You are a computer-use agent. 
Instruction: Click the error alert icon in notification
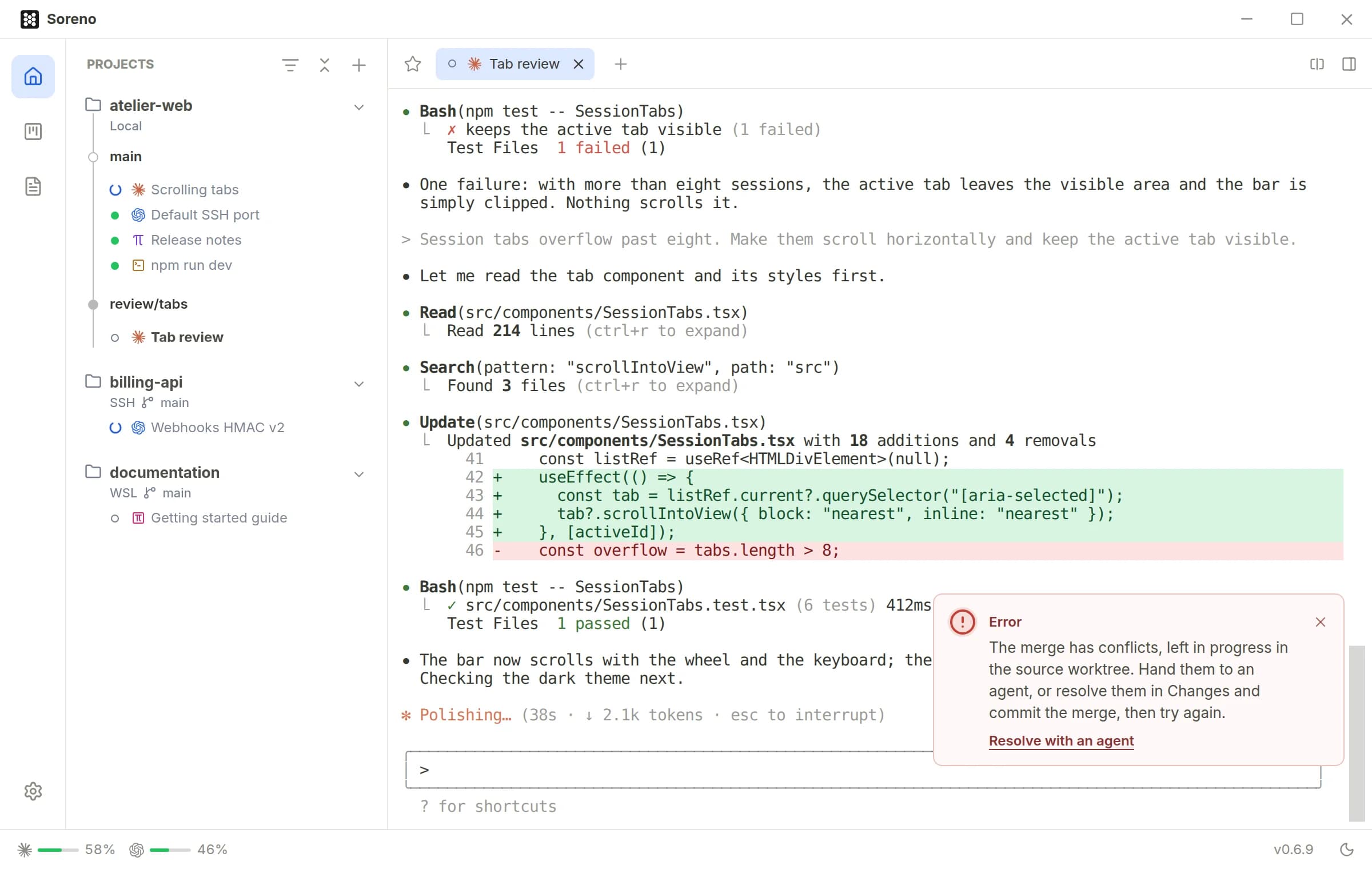tap(963, 621)
